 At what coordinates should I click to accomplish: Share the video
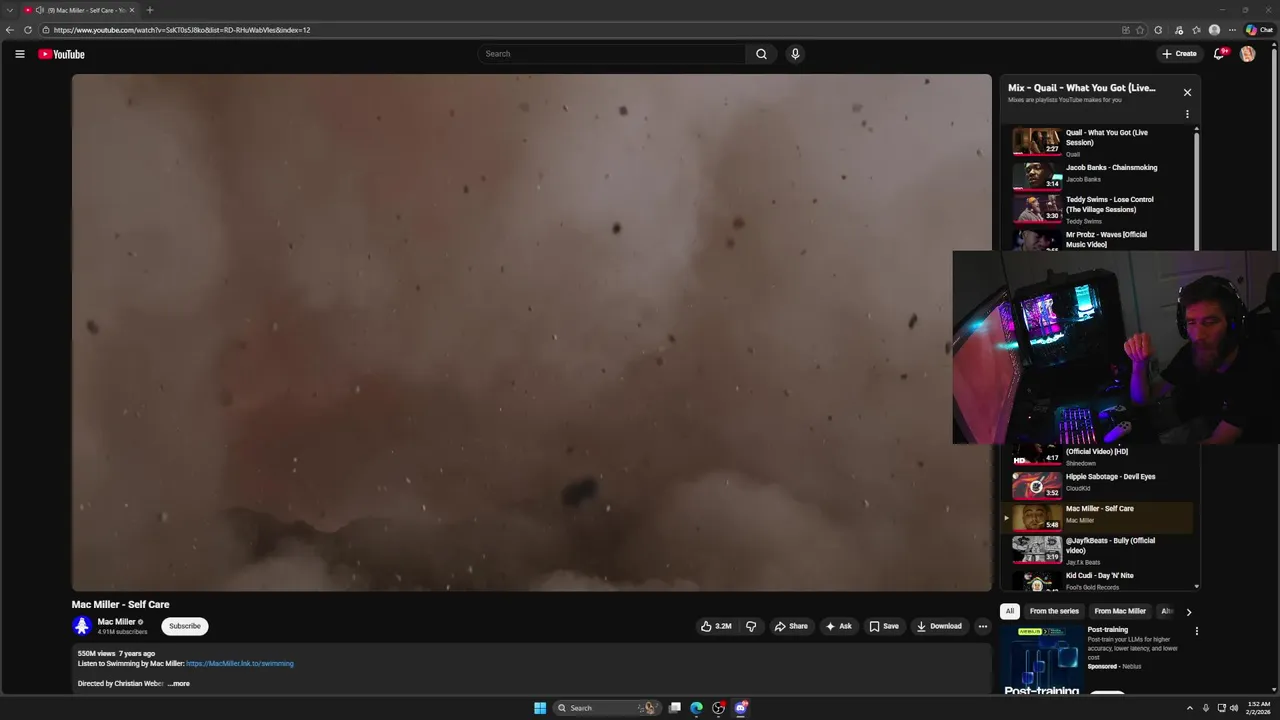791,626
